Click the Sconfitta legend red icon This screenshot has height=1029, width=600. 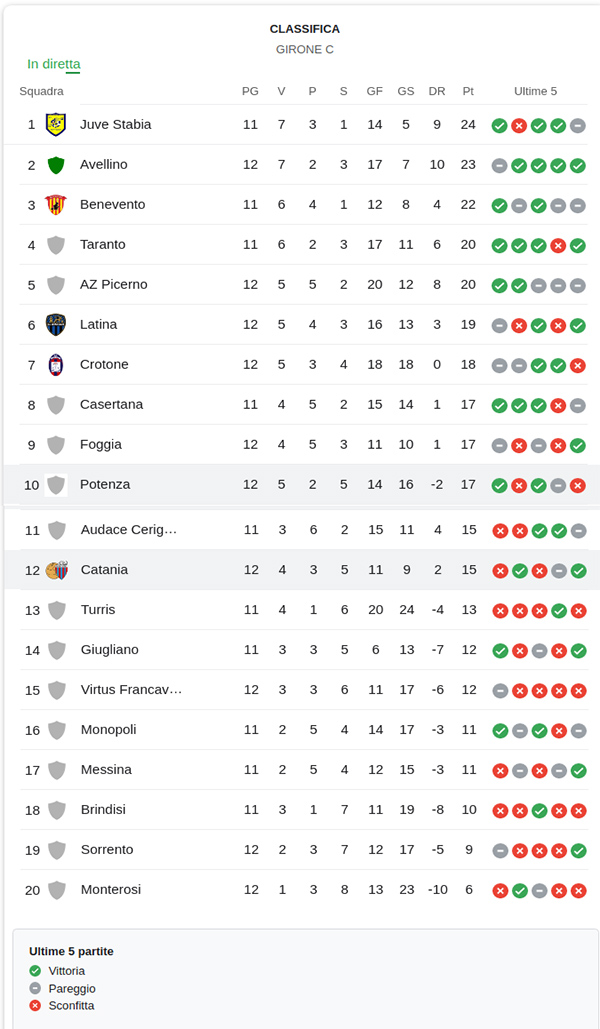coord(35,1006)
